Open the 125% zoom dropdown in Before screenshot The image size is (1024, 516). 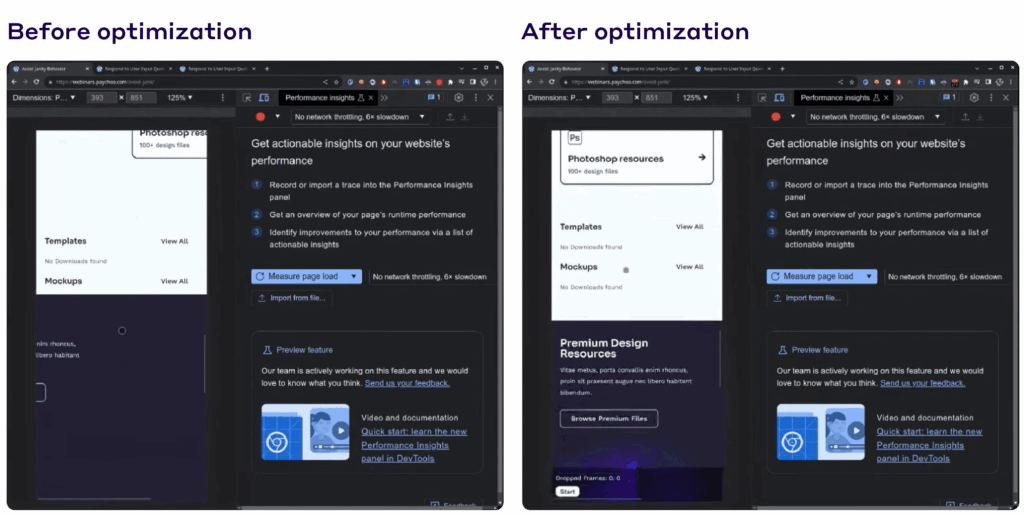(180, 97)
